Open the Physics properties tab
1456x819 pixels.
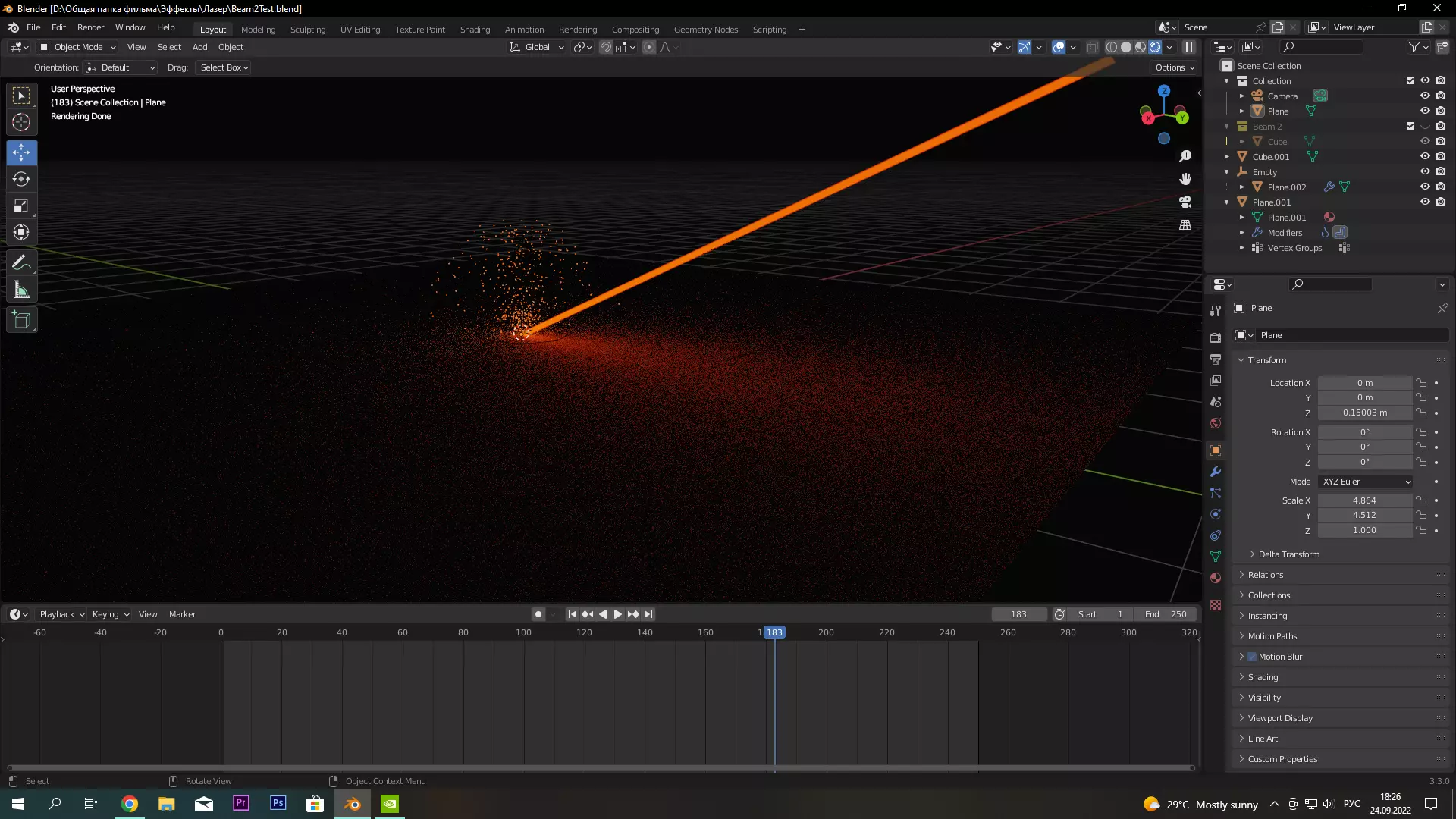pyautogui.click(x=1216, y=514)
